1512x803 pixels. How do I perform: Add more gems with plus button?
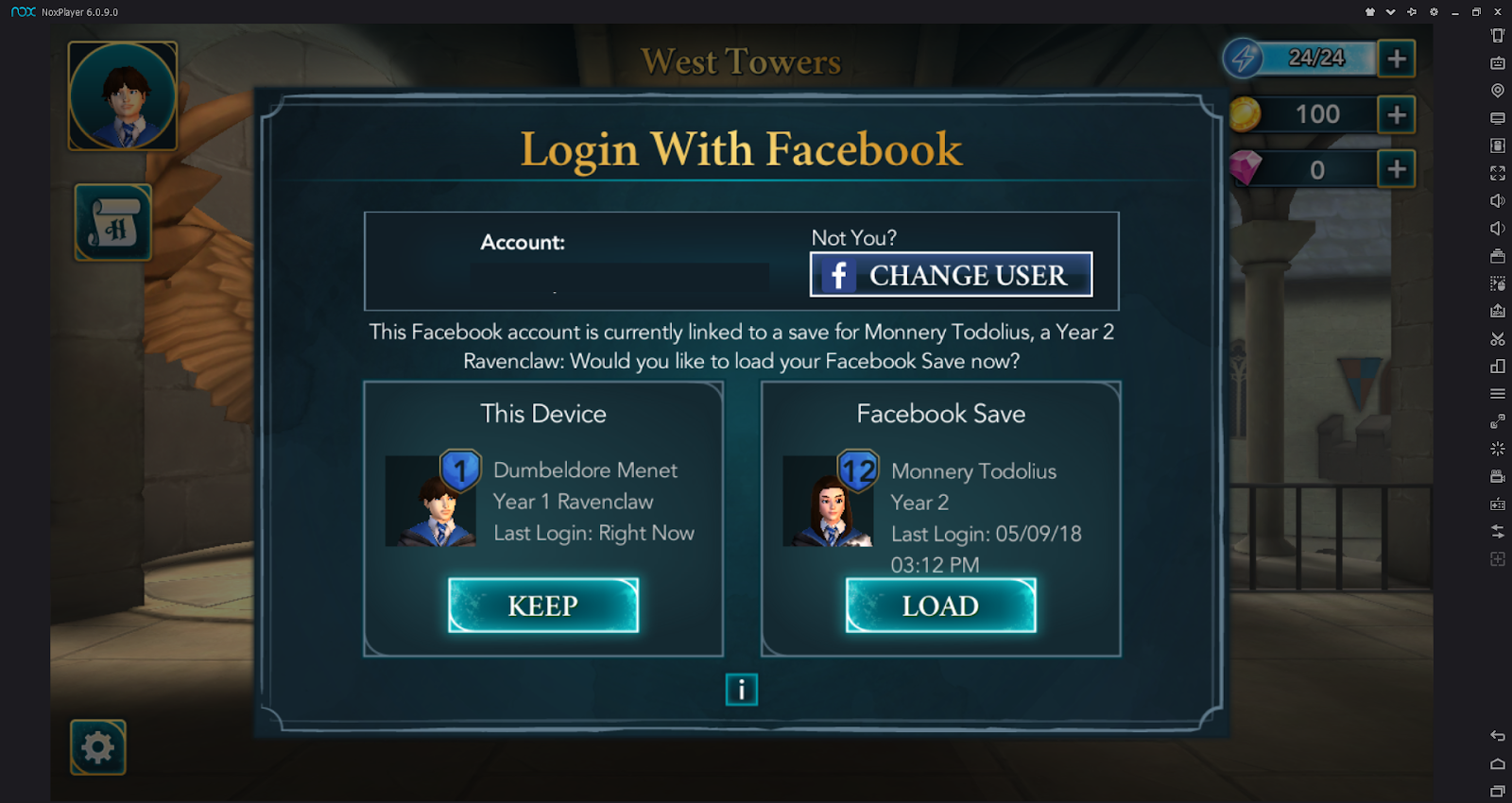pyautogui.click(x=1397, y=170)
